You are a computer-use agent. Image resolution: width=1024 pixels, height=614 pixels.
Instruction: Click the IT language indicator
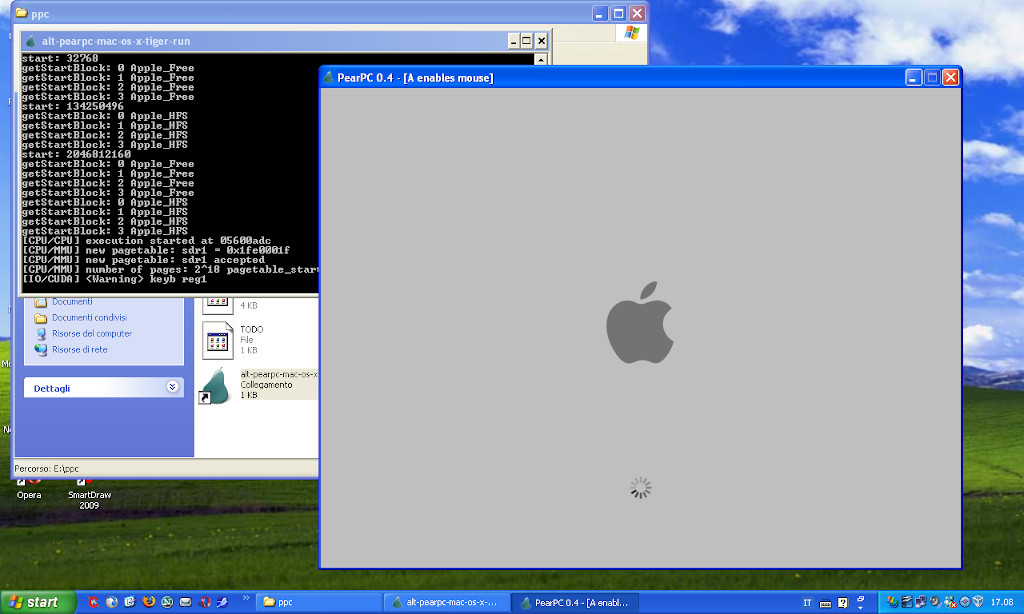(x=807, y=602)
